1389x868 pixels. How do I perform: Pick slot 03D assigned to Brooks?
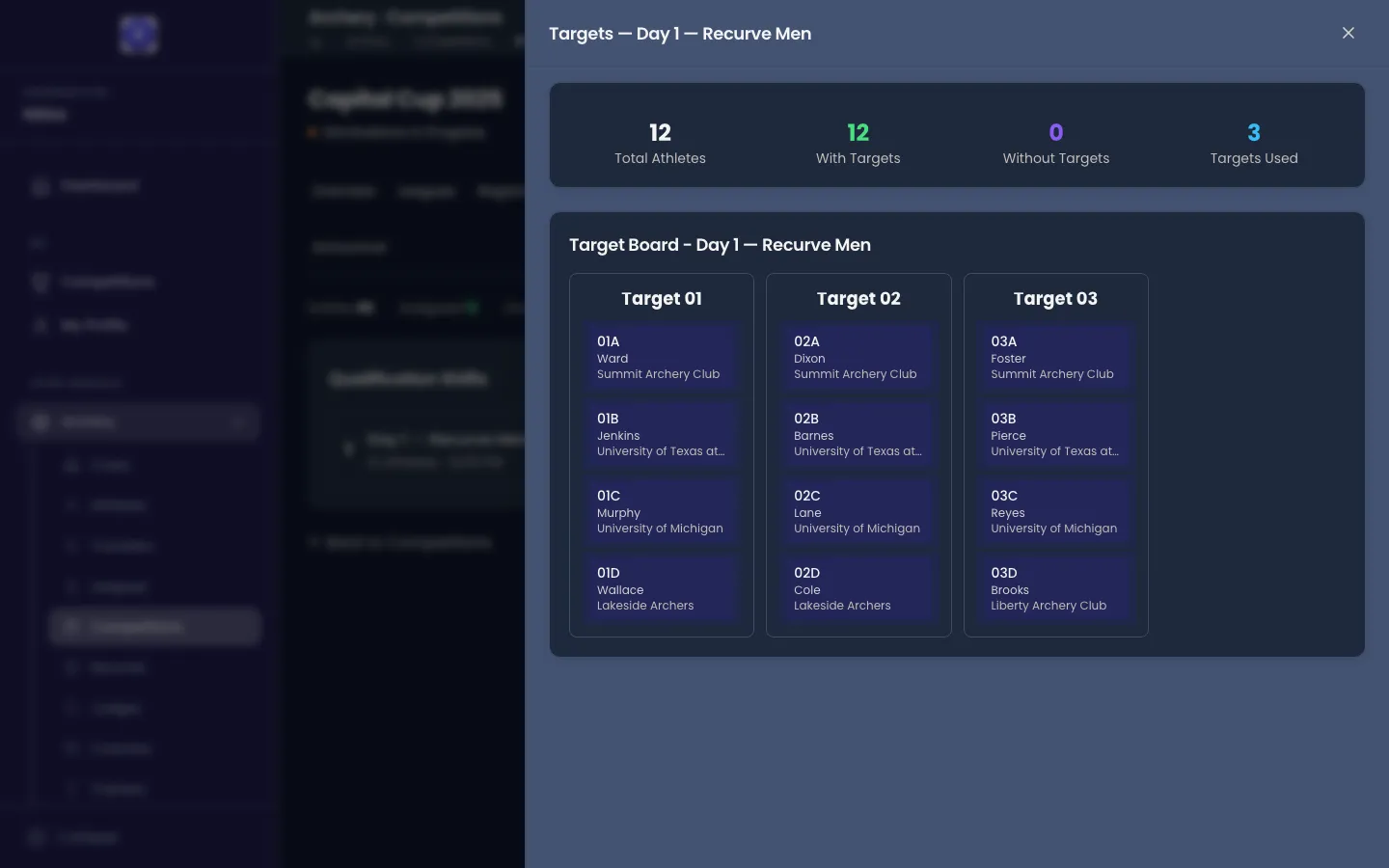point(1055,588)
